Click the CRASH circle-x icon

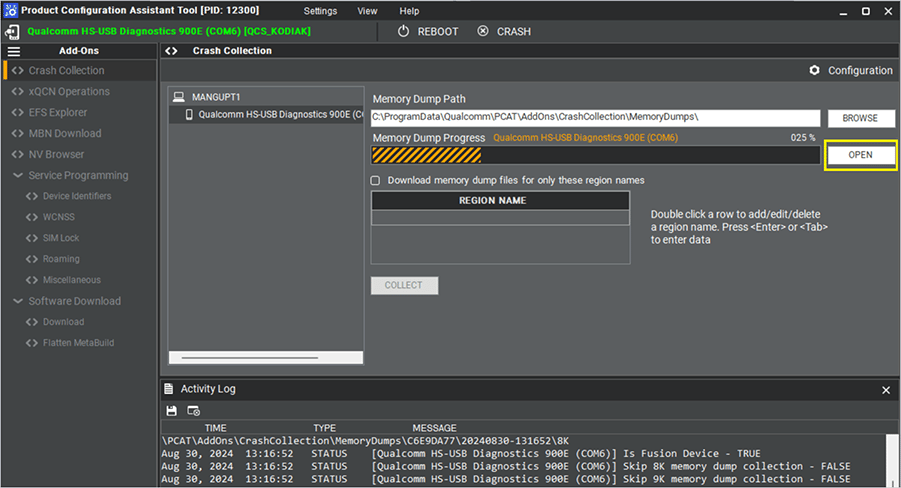click(483, 31)
